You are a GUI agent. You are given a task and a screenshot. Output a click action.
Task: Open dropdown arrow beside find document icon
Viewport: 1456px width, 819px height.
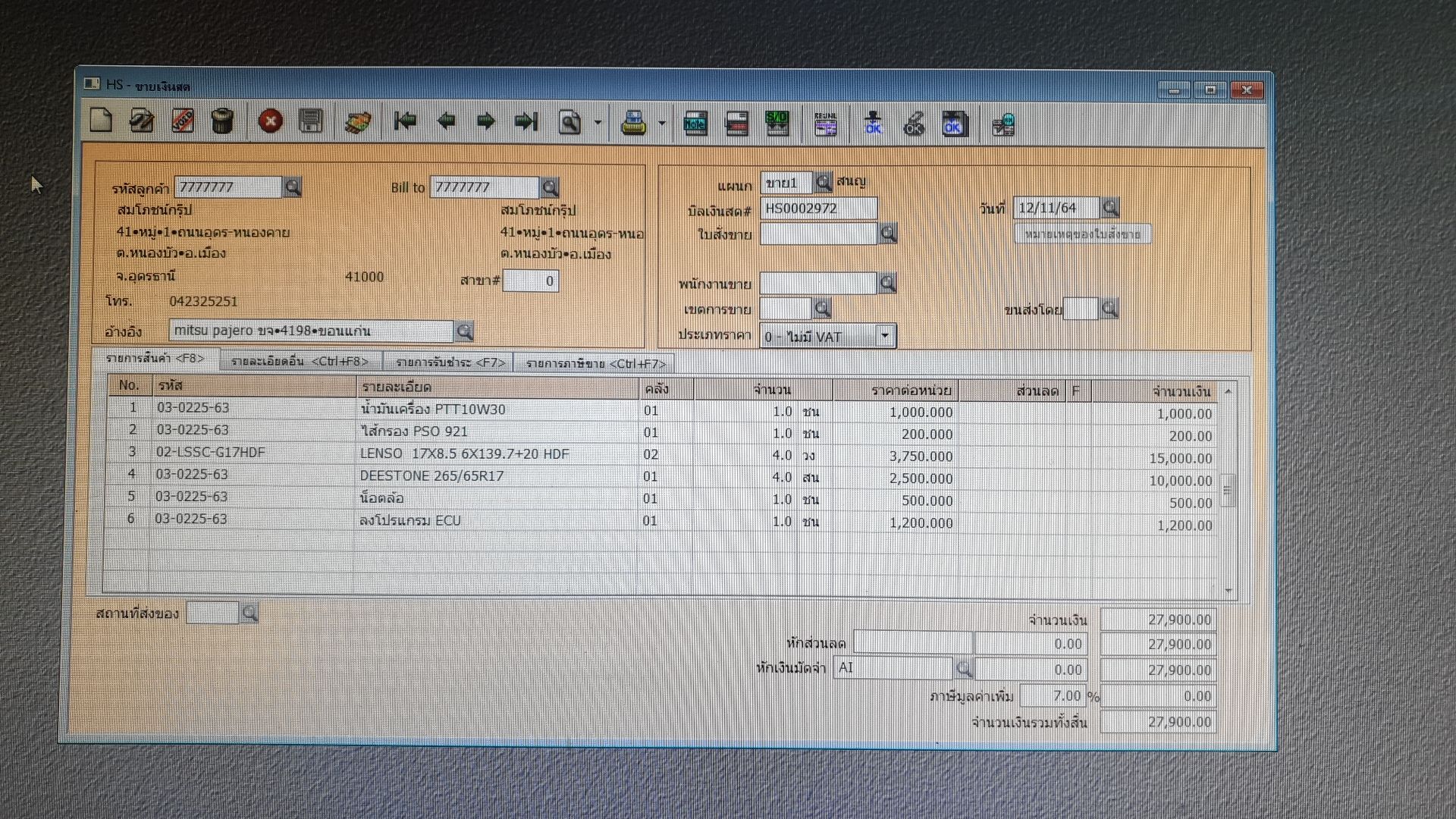click(x=598, y=122)
